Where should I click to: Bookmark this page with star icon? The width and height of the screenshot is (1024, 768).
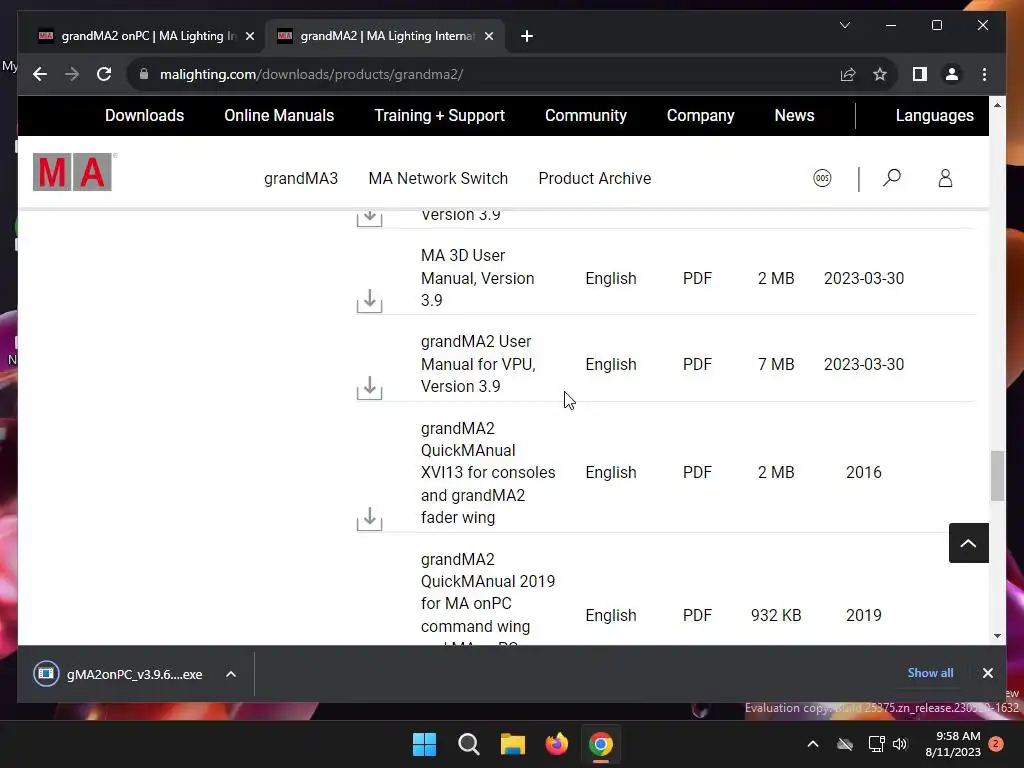[880, 74]
